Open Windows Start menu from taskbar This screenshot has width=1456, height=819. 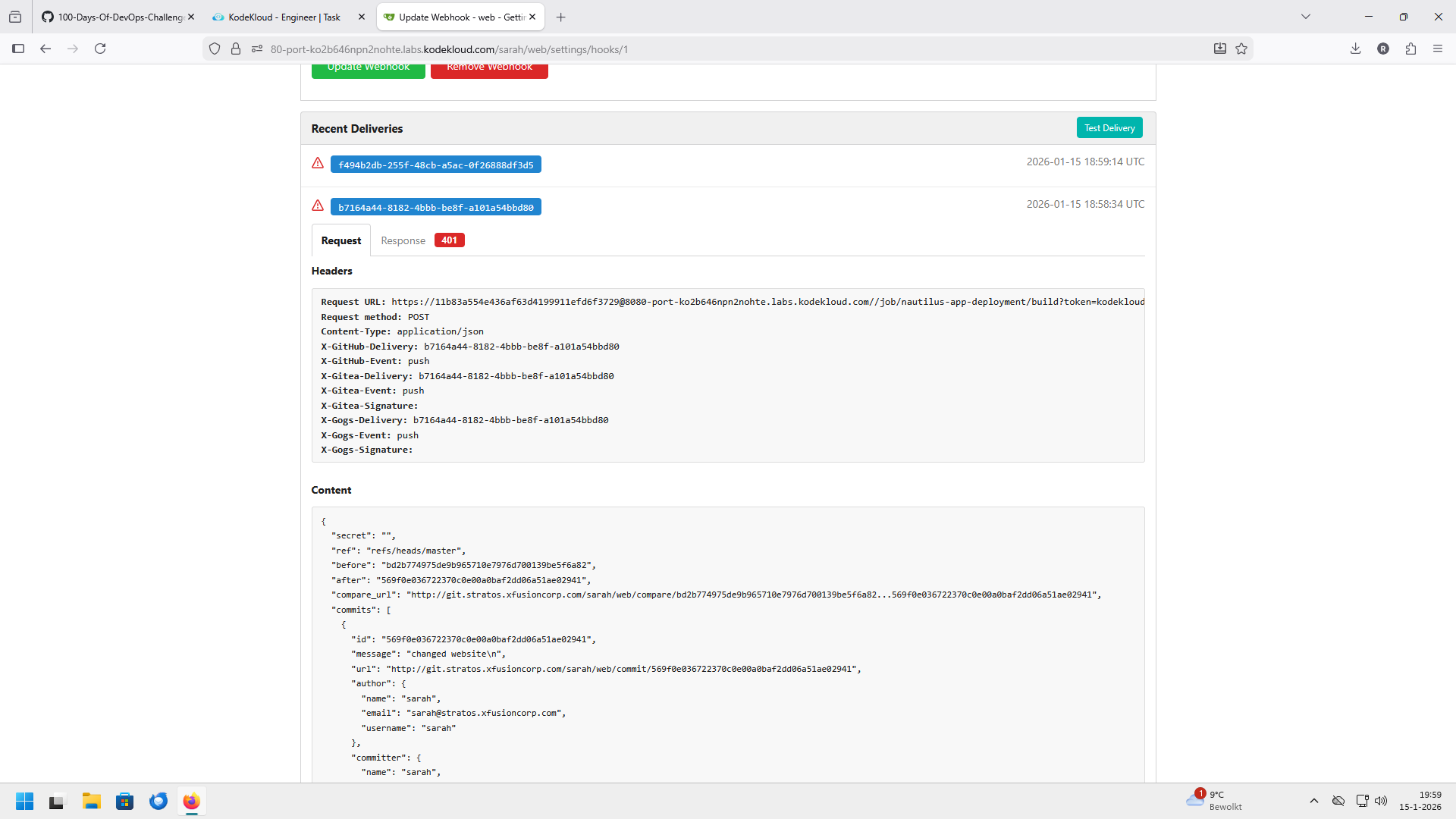25,801
